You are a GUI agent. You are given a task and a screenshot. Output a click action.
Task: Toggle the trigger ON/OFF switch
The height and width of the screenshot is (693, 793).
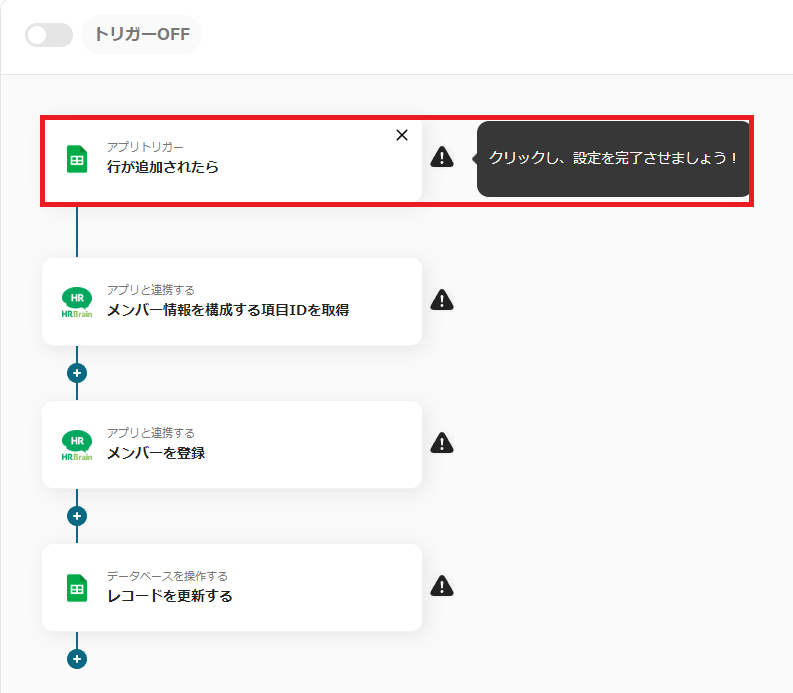tap(49, 35)
